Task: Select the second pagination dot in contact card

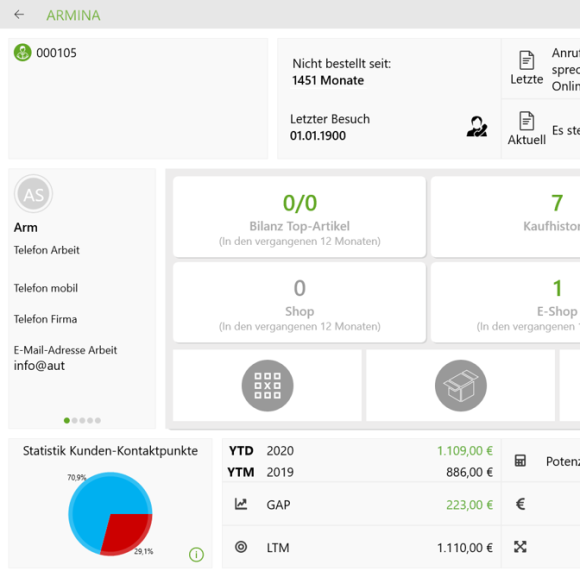Action: (75, 420)
